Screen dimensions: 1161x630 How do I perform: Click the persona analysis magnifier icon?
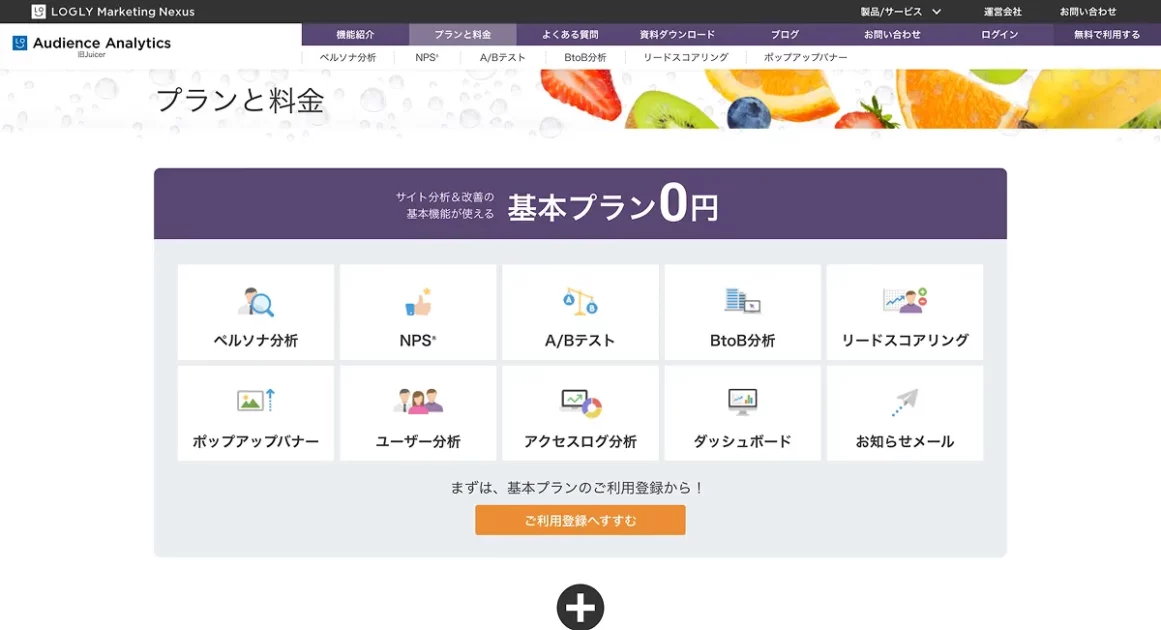256,301
